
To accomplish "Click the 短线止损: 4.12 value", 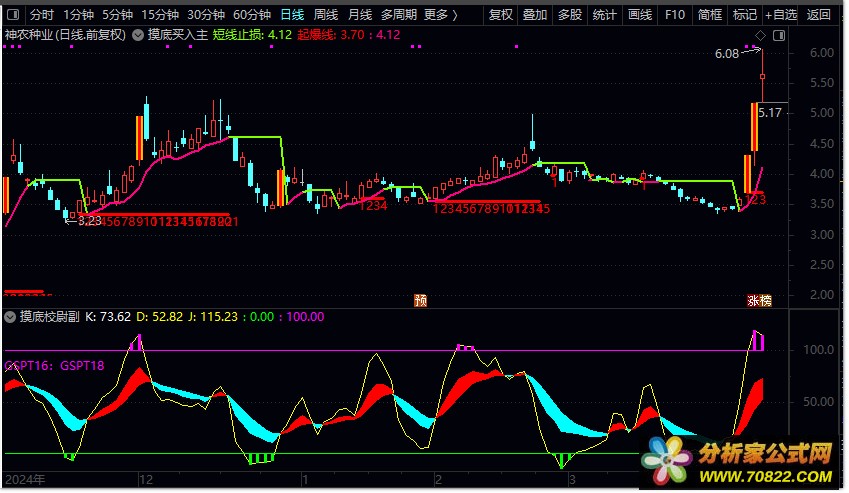I will pyautogui.click(x=252, y=35).
